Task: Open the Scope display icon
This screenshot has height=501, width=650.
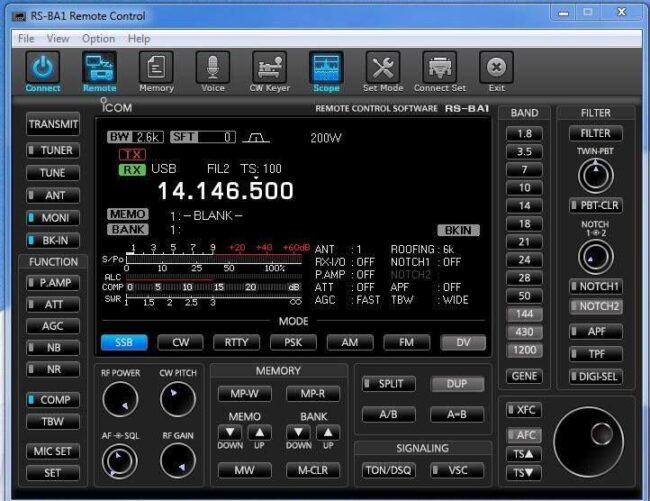Action: [x=326, y=67]
